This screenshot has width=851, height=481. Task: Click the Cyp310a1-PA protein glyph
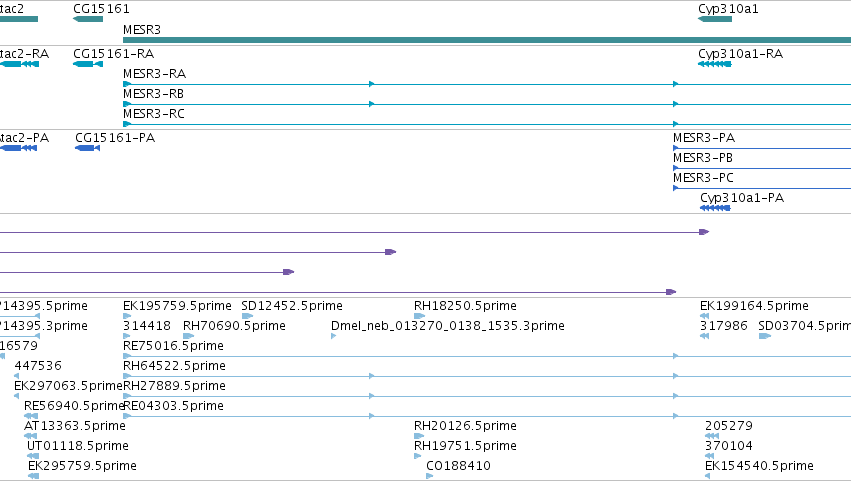(715, 208)
